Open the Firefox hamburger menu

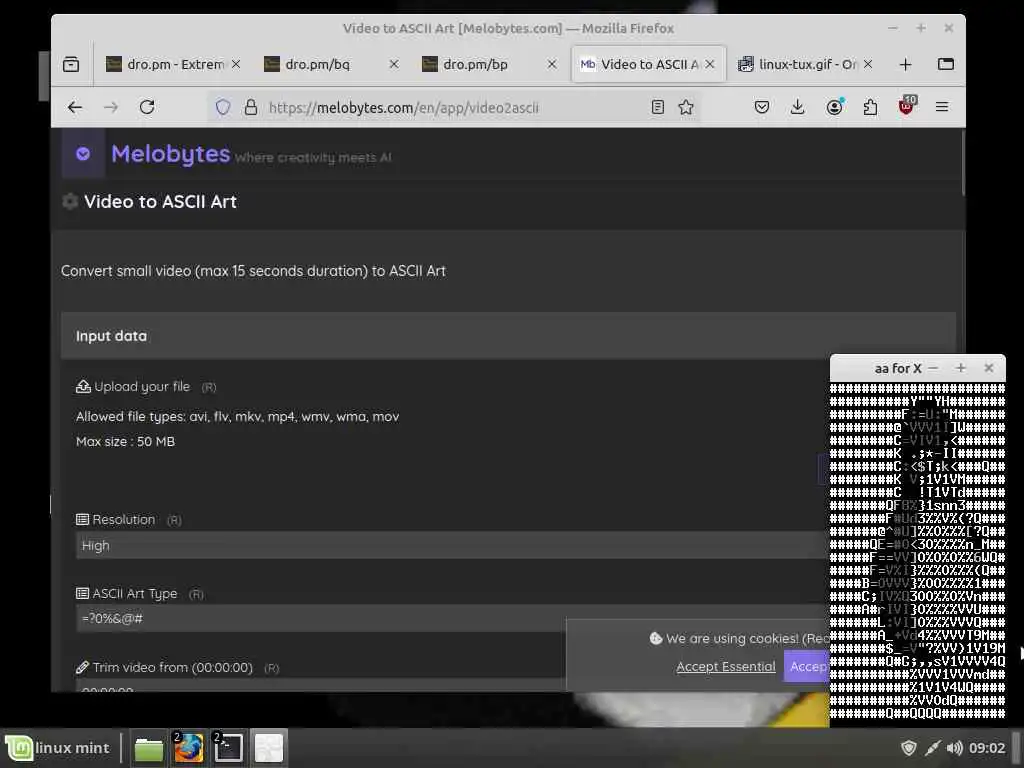(942, 107)
